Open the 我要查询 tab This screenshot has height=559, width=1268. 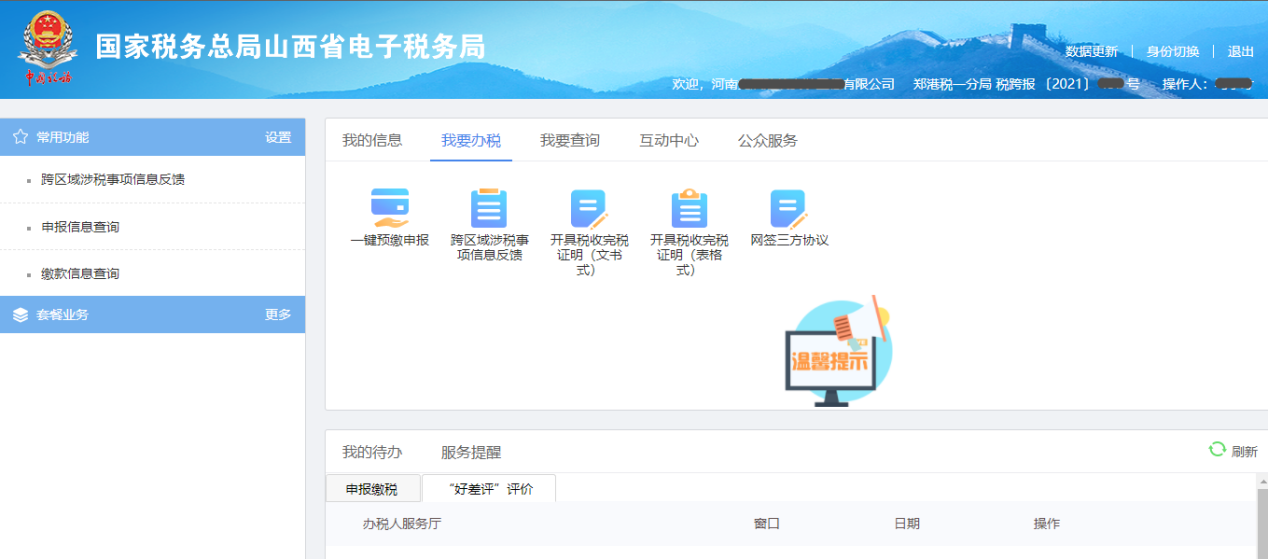tap(570, 140)
